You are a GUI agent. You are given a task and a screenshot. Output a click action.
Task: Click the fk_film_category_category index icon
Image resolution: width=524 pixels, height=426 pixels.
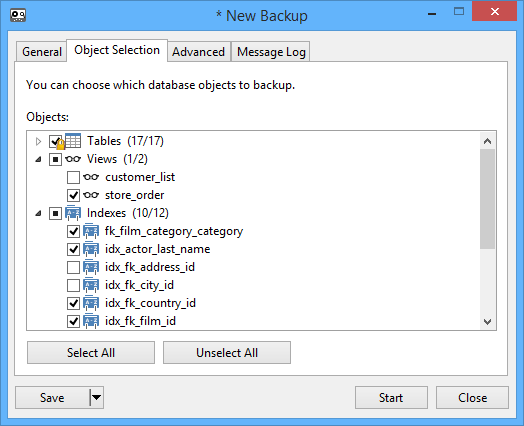[91, 231]
